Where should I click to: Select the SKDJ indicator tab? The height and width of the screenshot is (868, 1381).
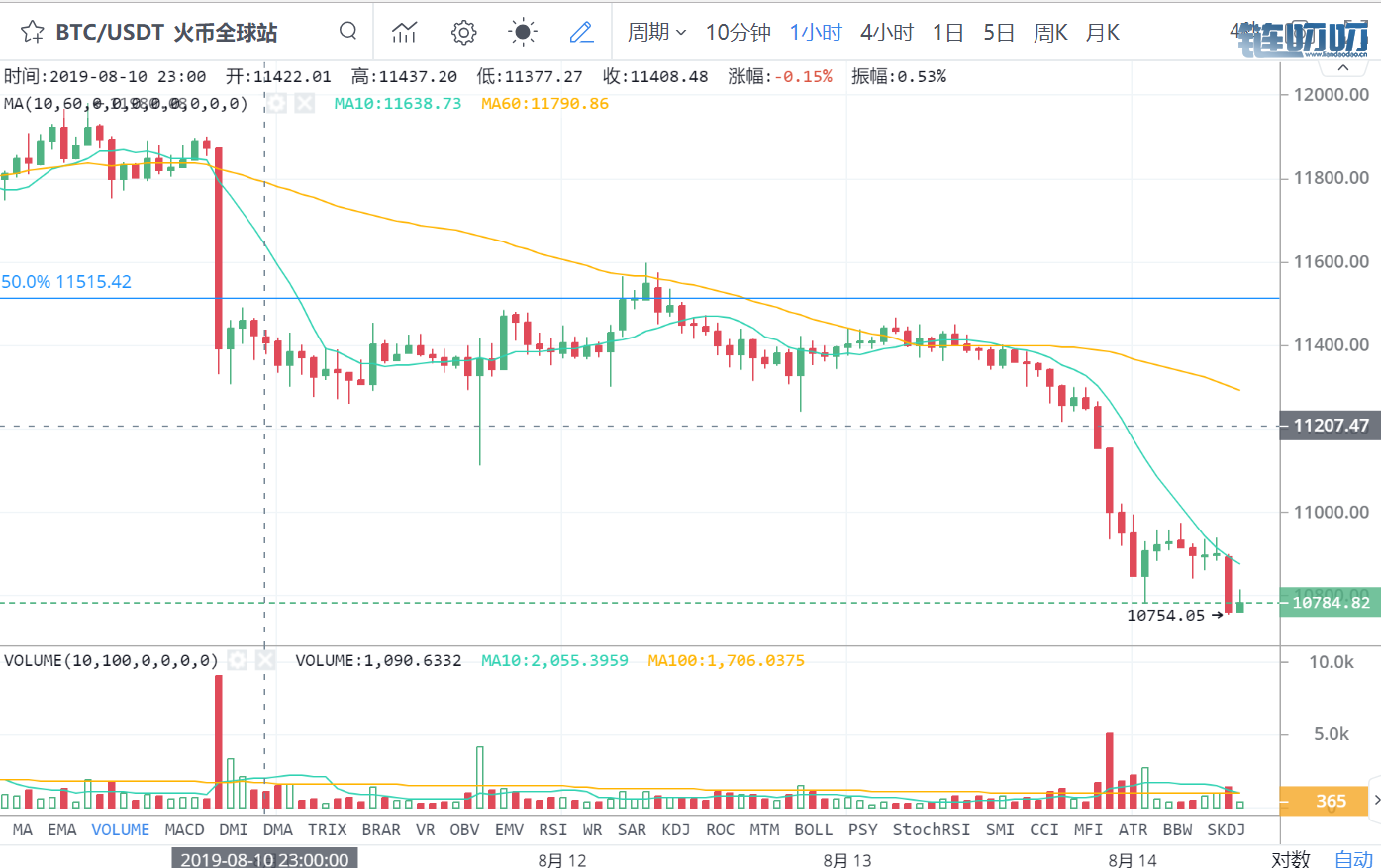1227,829
